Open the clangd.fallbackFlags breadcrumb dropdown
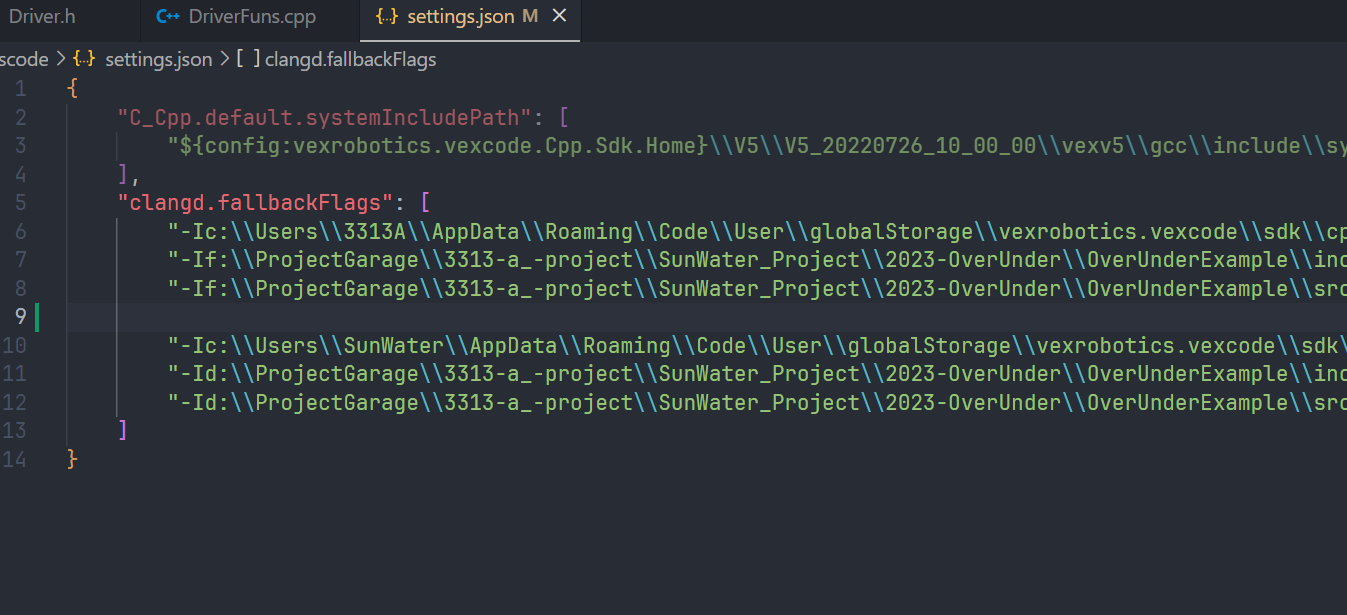This screenshot has width=1347, height=615. click(350, 60)
